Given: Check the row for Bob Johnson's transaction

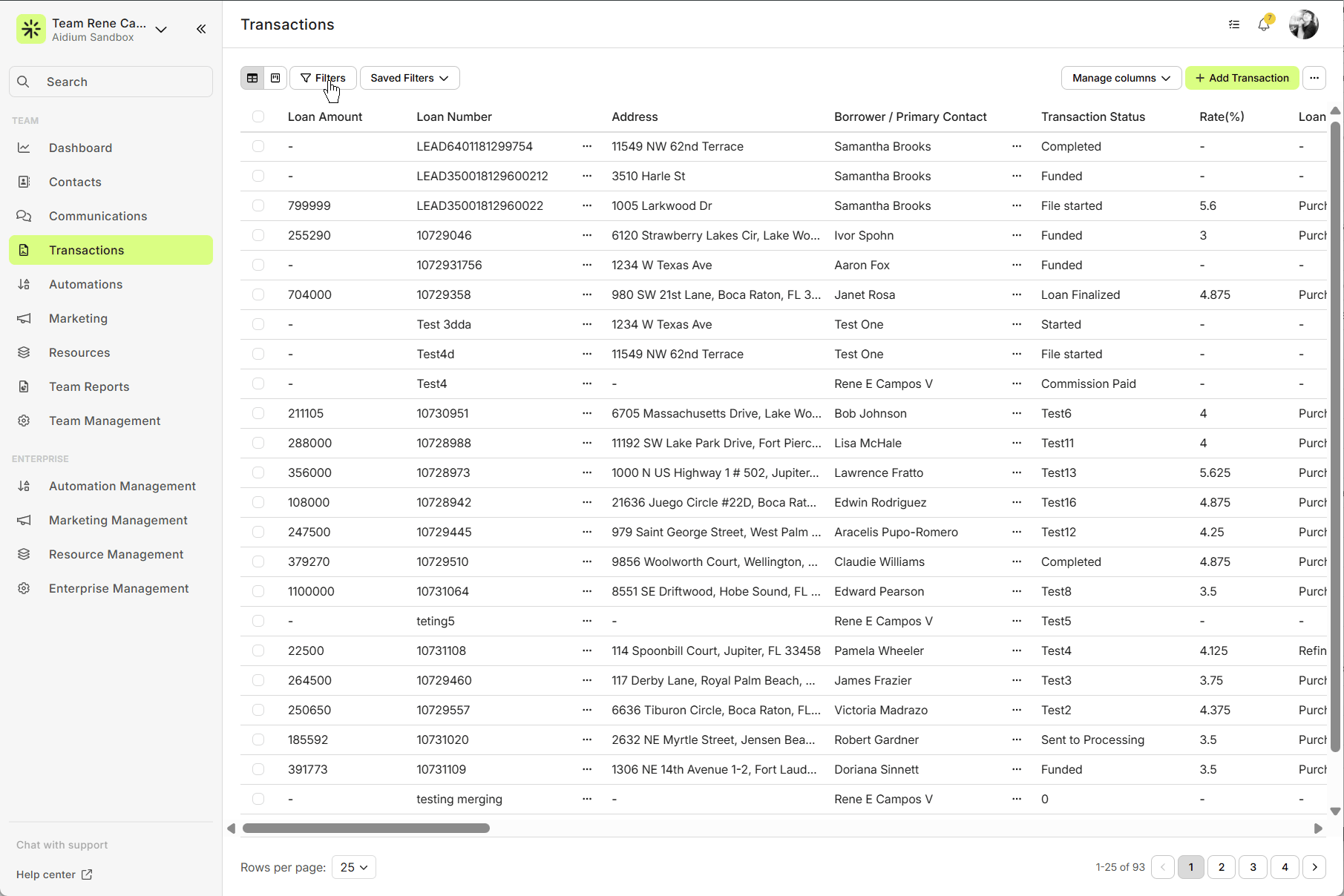Looking at the screenshot, I should 258,413.
